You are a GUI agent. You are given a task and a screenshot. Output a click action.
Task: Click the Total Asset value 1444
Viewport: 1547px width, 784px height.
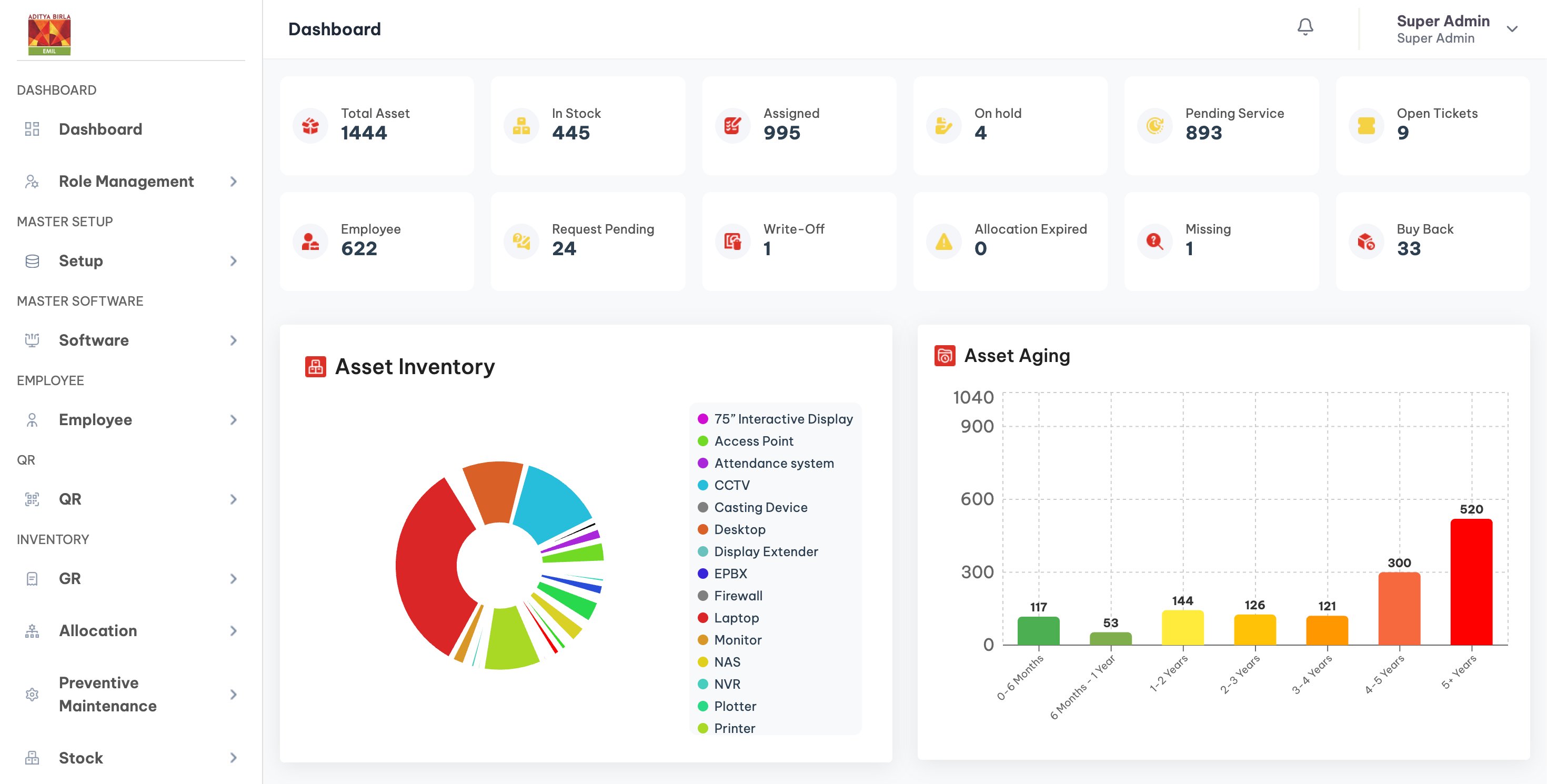[364, 133]
